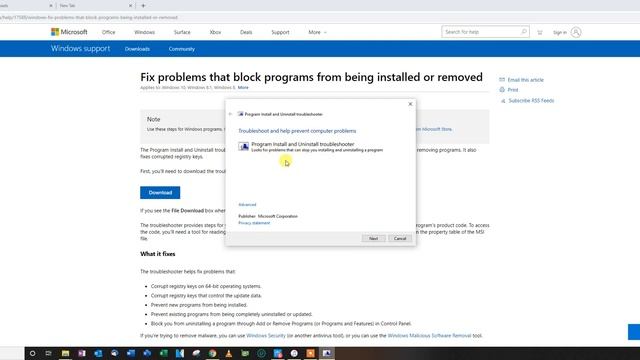
Task: Open the Privacy statement link
Action: tap(254, 223)
